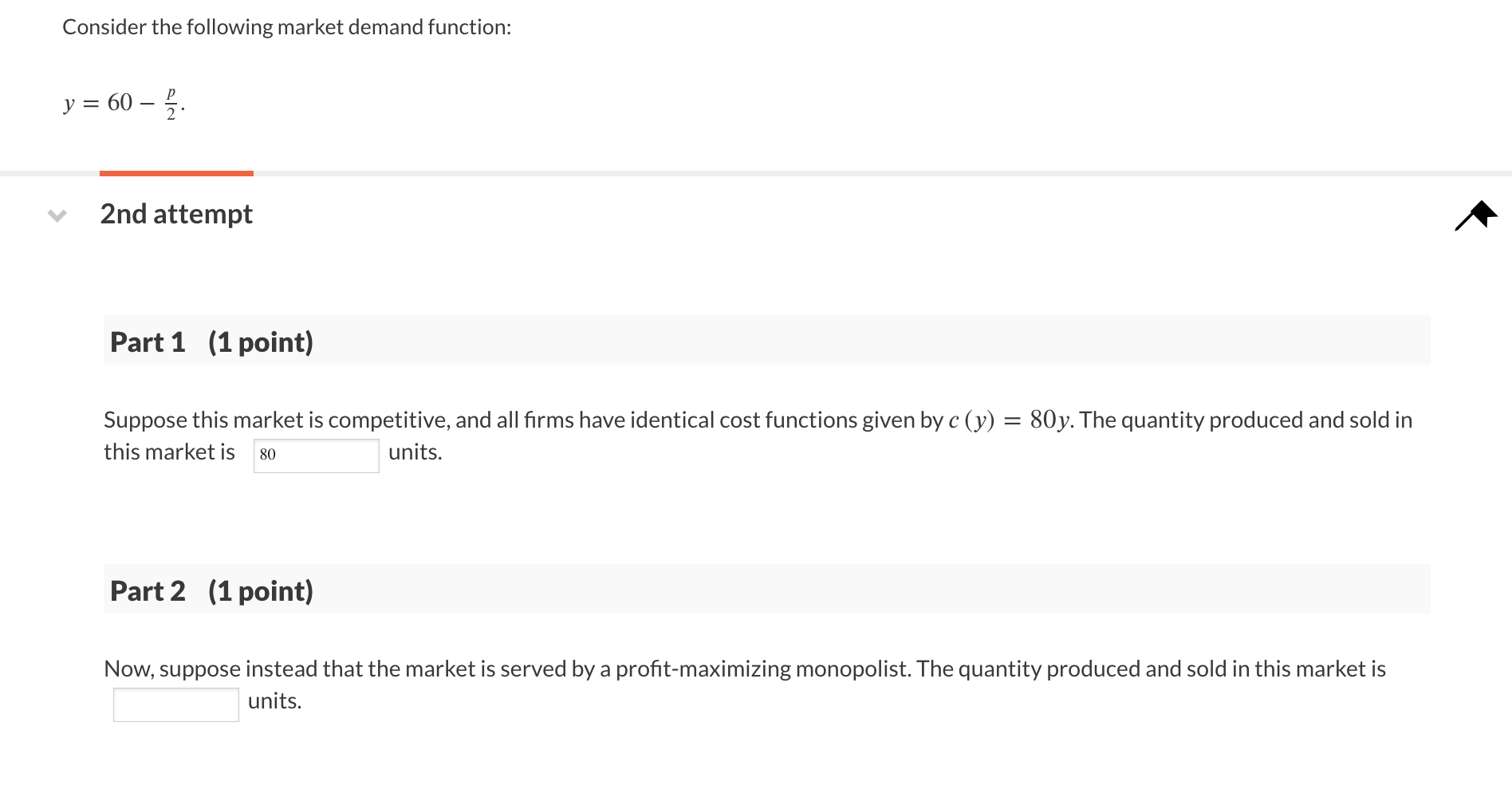Click the orange progress indicator bar
Image resolution: width=1512 pixels, height=801 pixels.
point(176,172)
